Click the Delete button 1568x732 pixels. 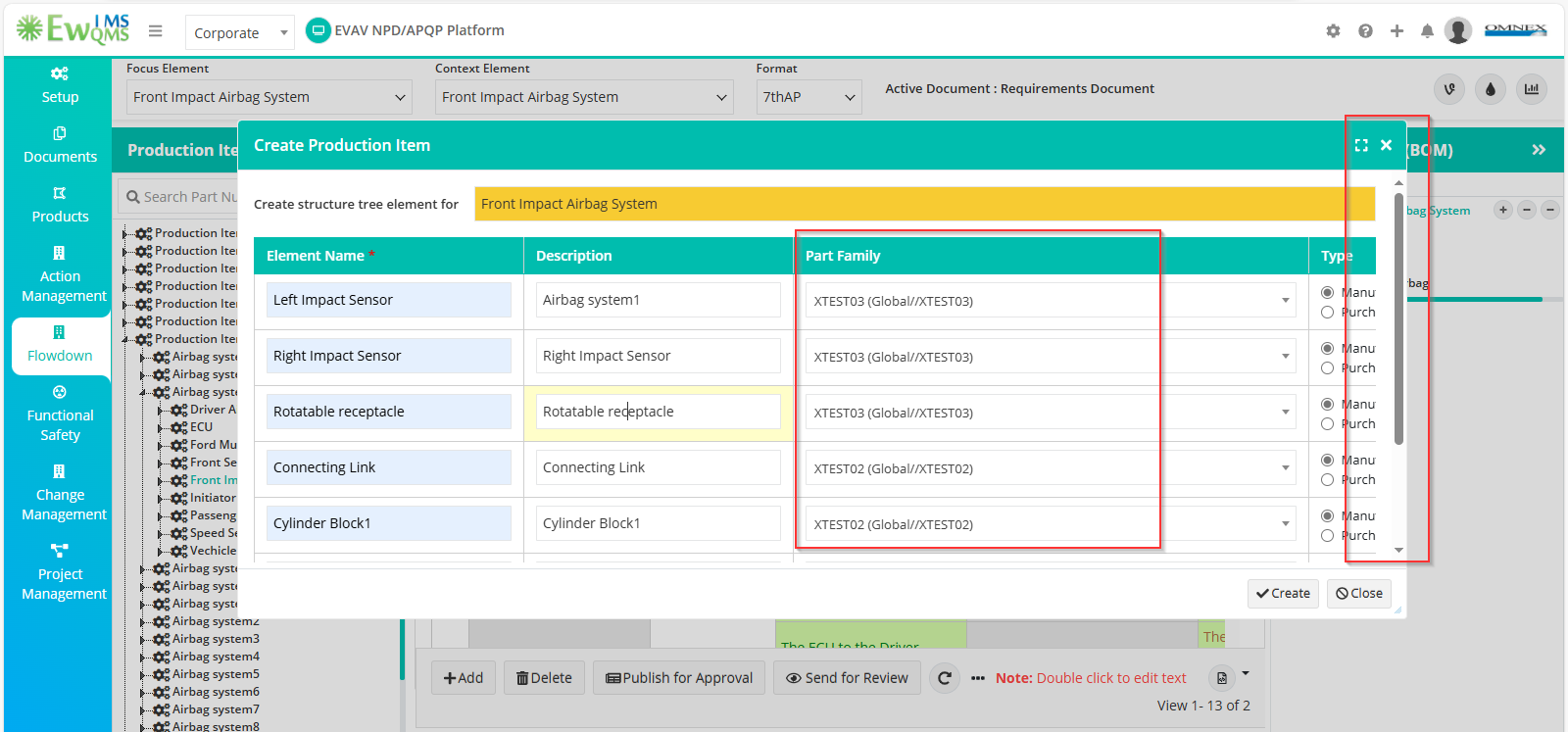[544, 678]
